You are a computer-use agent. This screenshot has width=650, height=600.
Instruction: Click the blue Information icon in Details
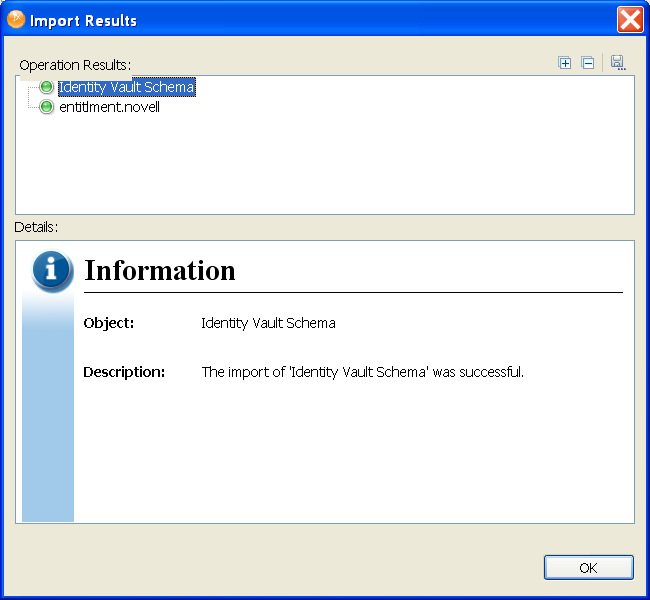(52, 270)
